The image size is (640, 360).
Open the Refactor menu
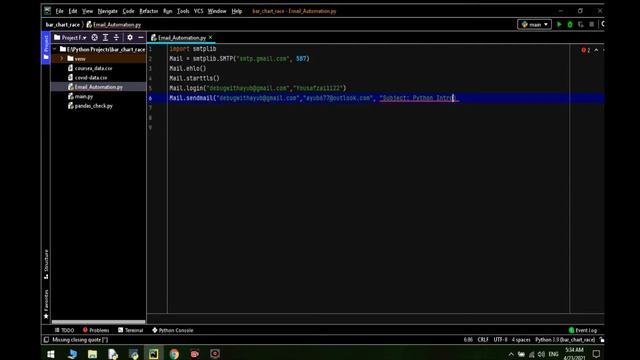coord(149,11)
